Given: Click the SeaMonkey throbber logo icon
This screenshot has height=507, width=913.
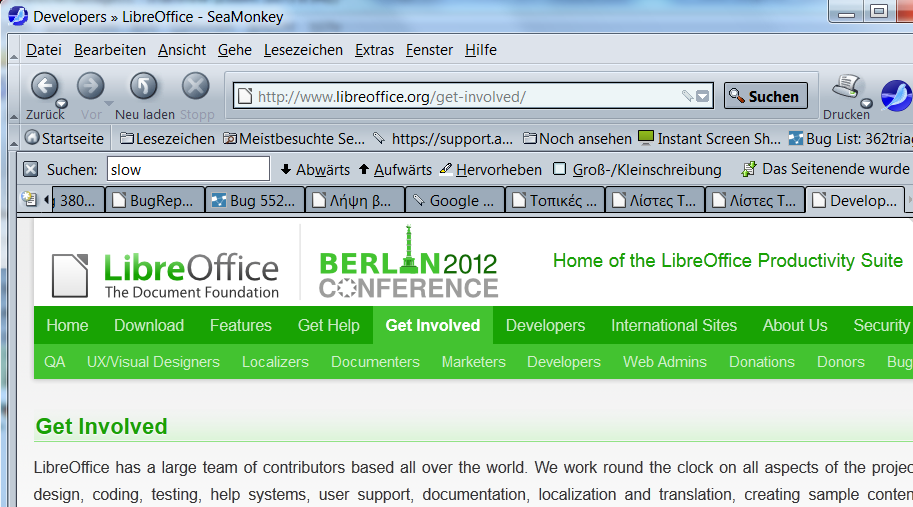Looking at the screenshot, I should (896, 95).
